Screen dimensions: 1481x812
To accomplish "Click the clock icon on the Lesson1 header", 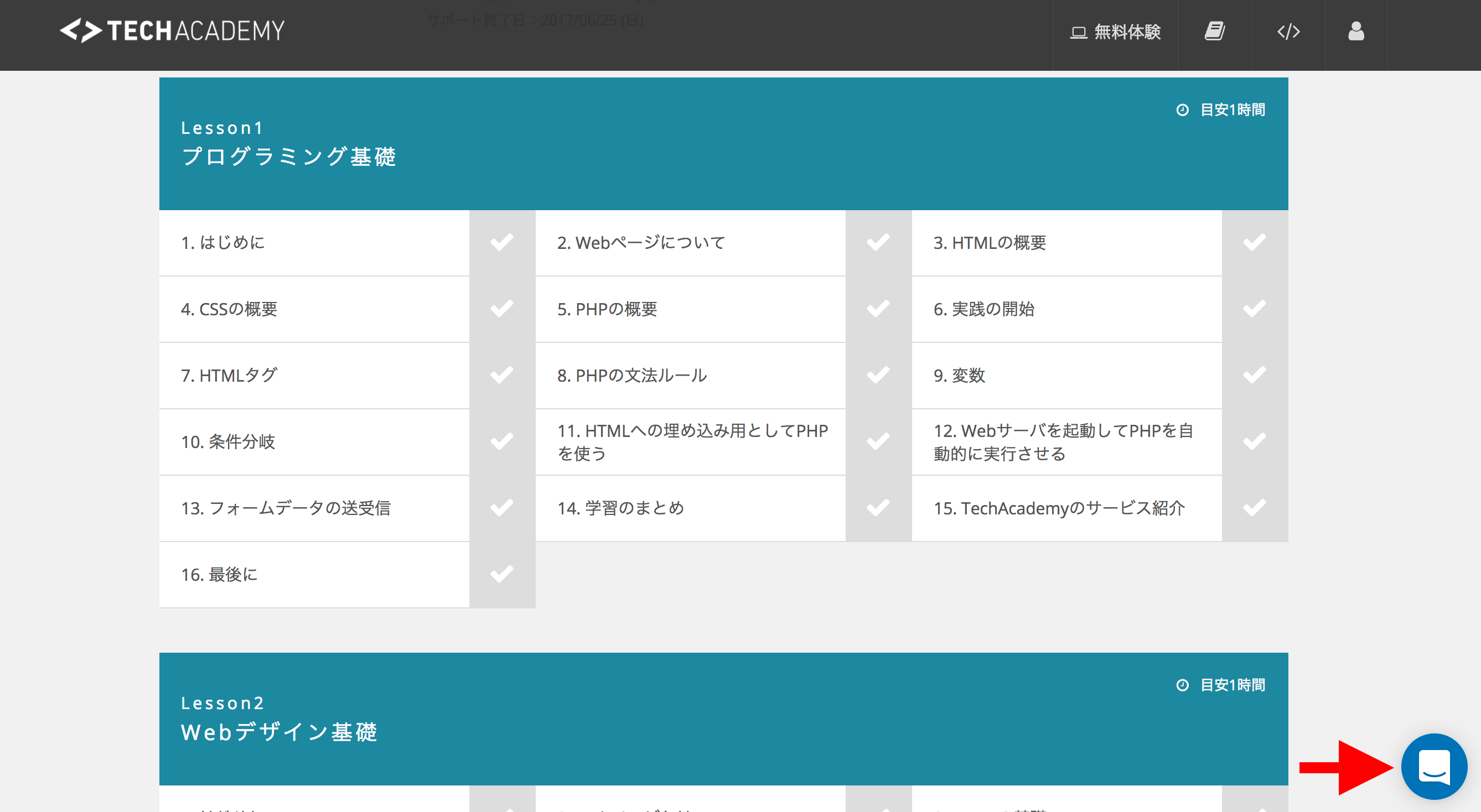I will 1182,110.
